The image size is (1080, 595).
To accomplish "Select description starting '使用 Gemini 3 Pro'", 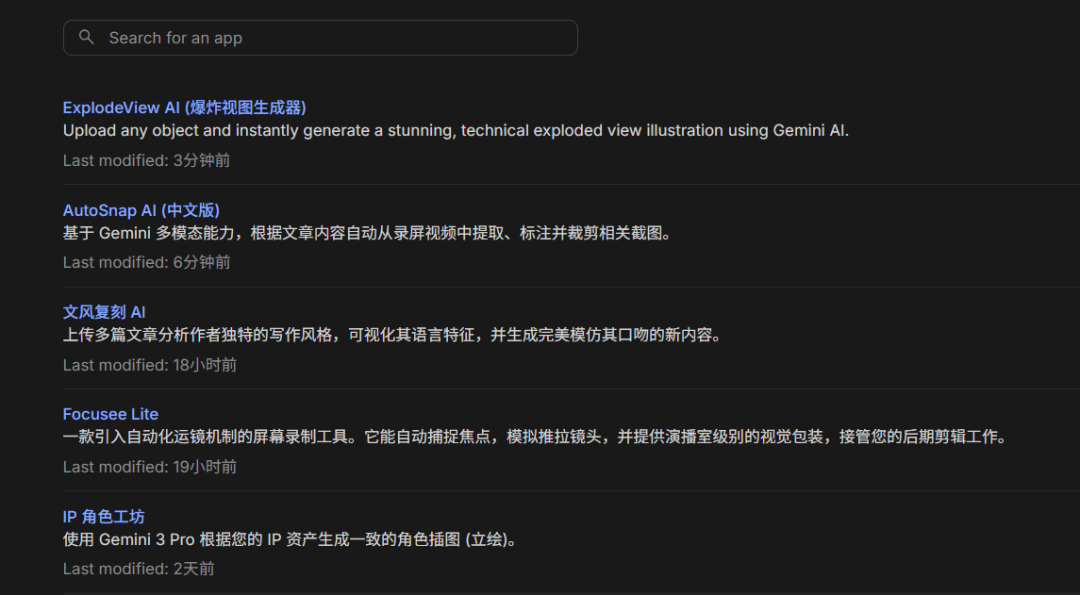I will (290, 539).
